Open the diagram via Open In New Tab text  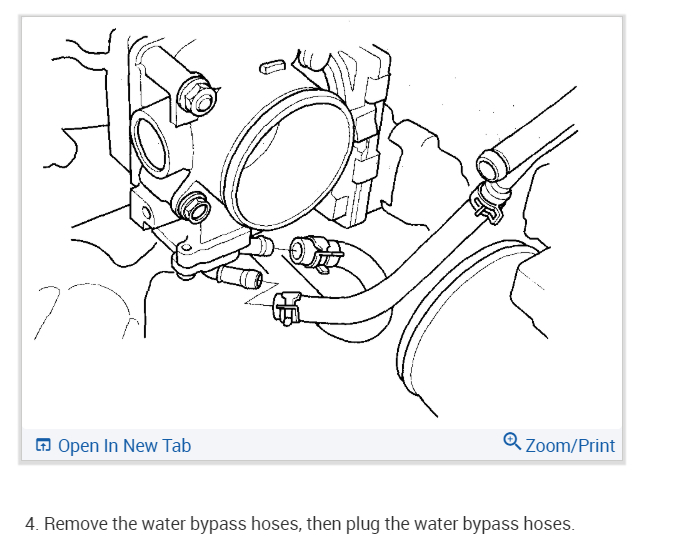124,446
